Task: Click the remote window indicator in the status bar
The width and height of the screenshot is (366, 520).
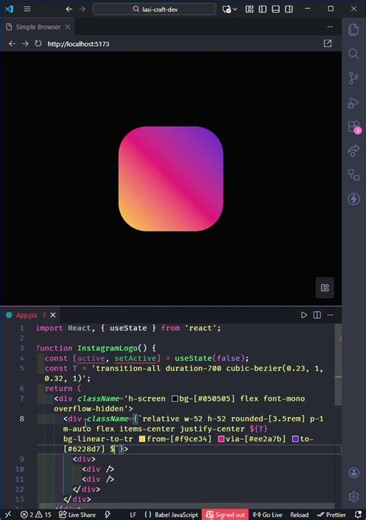Action: [8, 515]
